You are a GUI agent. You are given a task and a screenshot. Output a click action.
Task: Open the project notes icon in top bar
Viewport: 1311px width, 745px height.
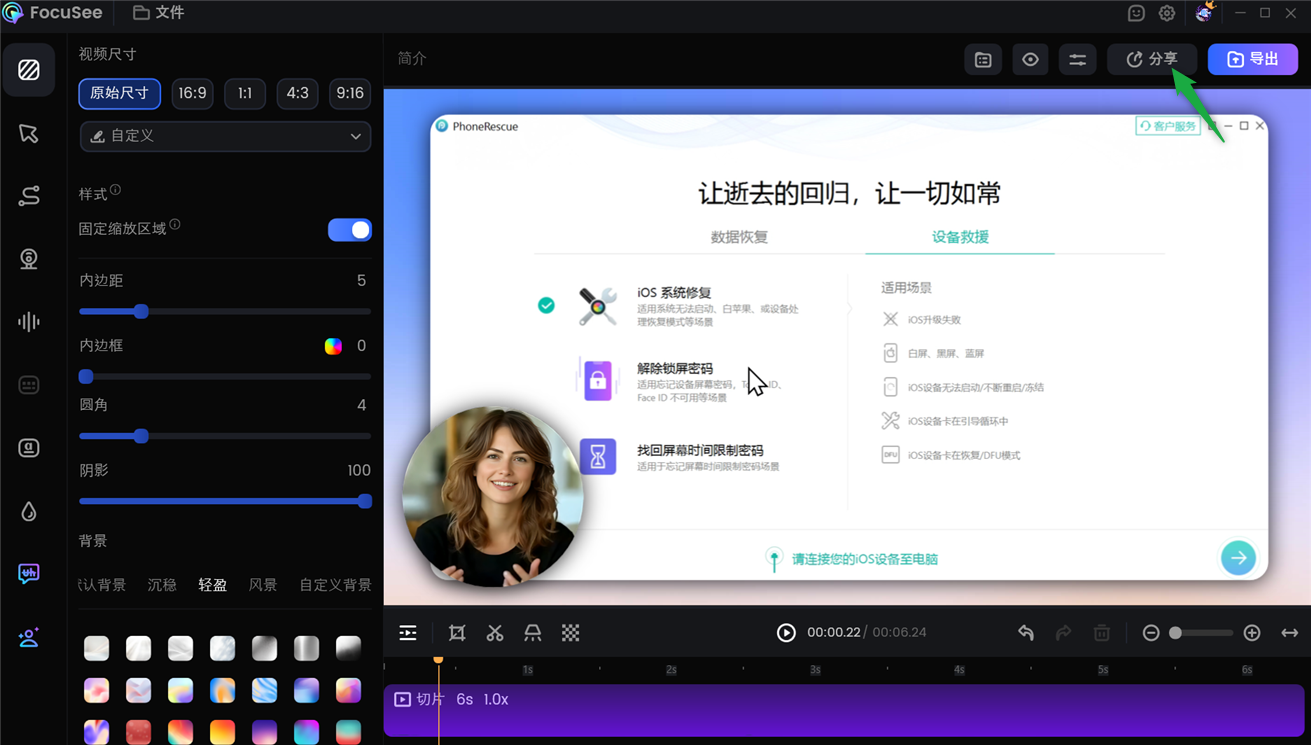click(983, 60)
